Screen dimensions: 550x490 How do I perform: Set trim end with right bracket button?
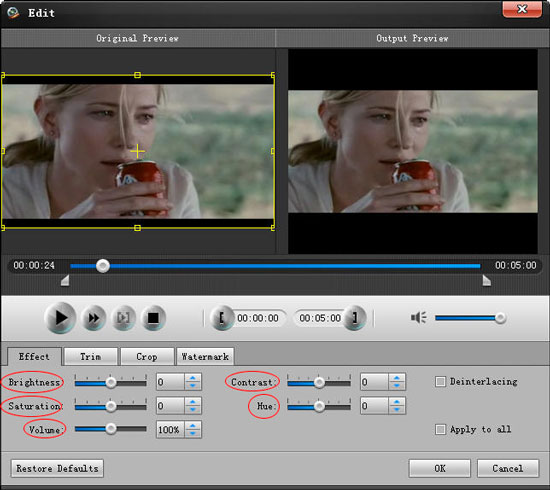click(355, 318)
